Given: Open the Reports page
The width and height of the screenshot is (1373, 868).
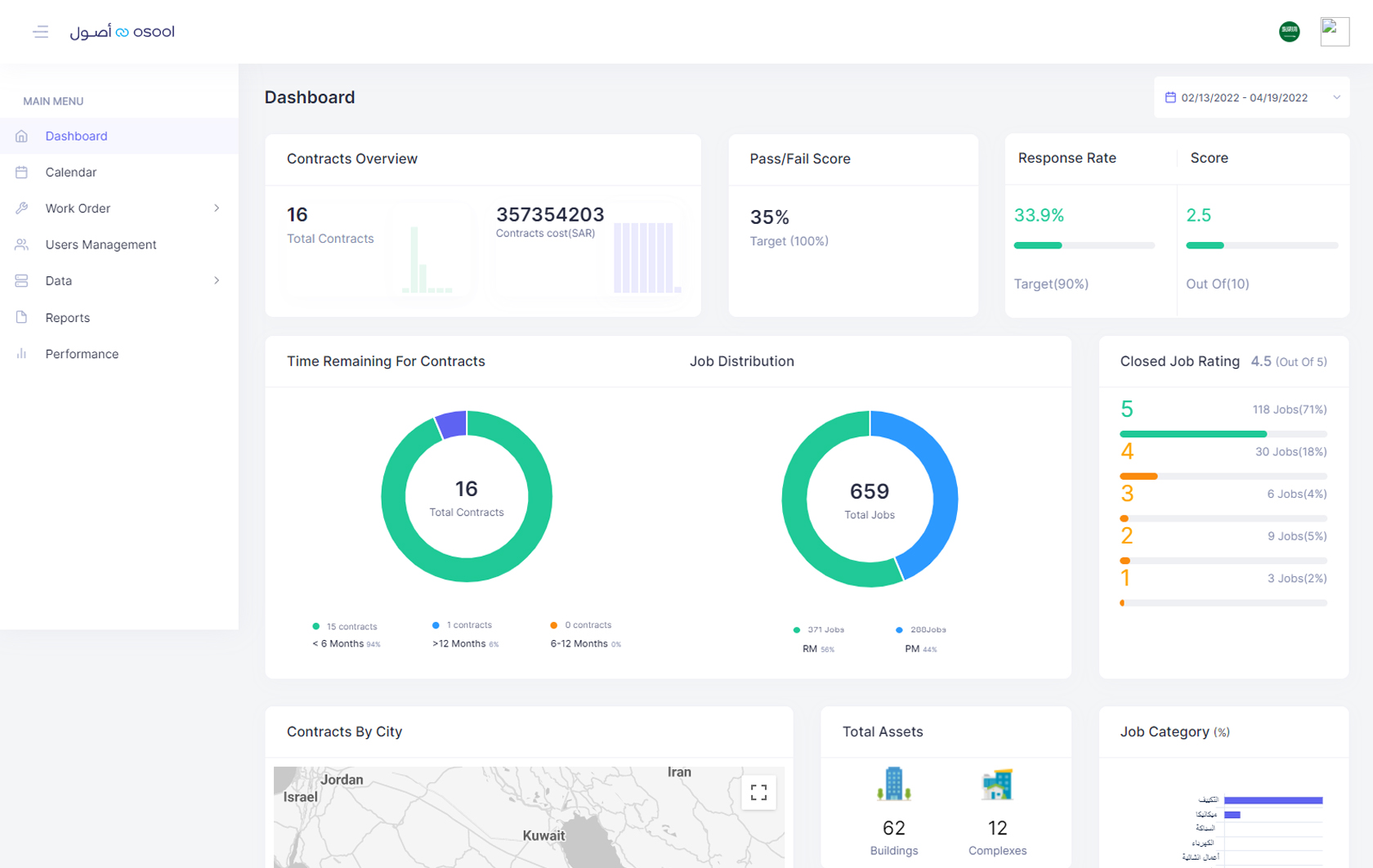Looking at the screenshot, I should click(119, 317).
